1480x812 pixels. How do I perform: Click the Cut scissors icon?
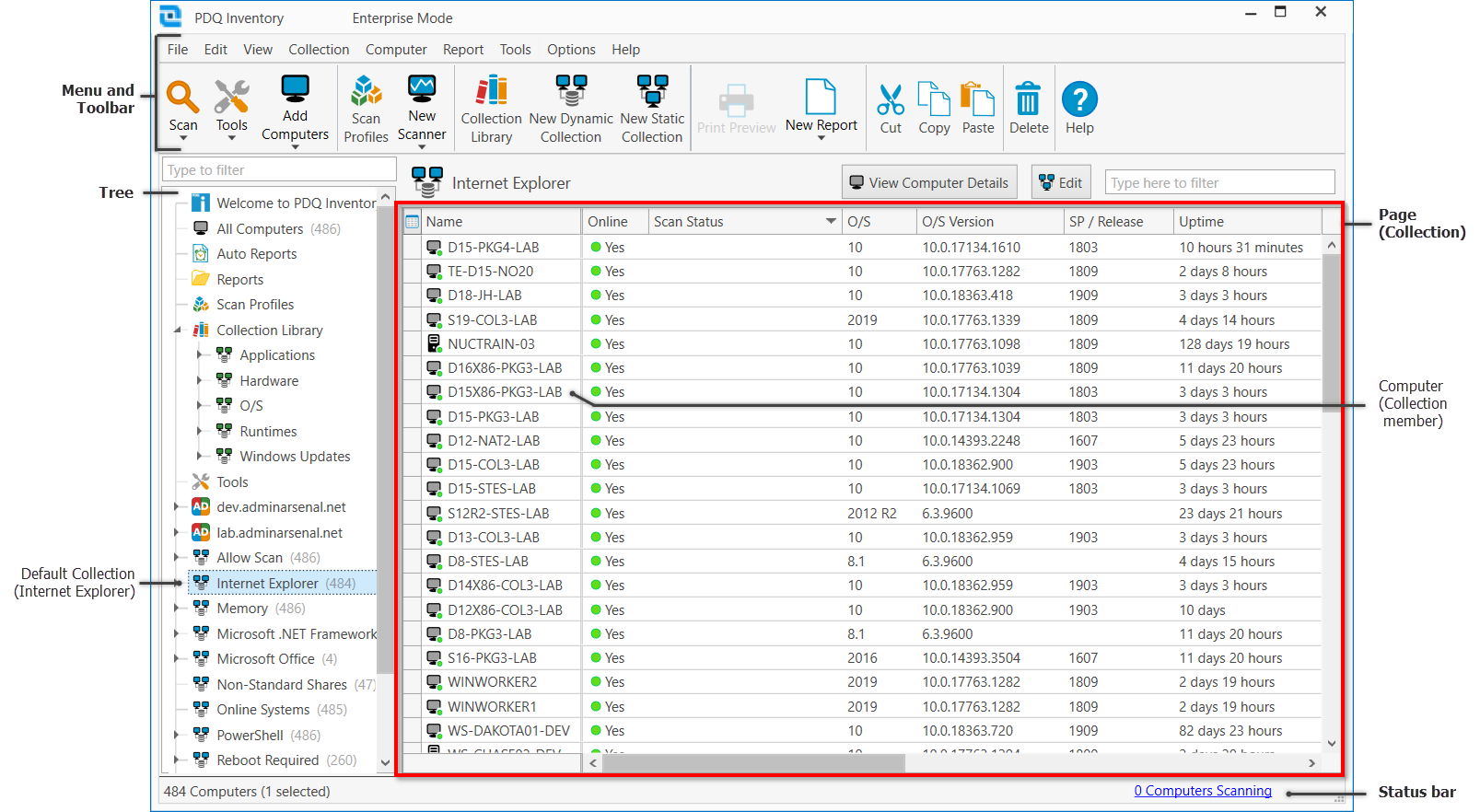pos(891,99)
